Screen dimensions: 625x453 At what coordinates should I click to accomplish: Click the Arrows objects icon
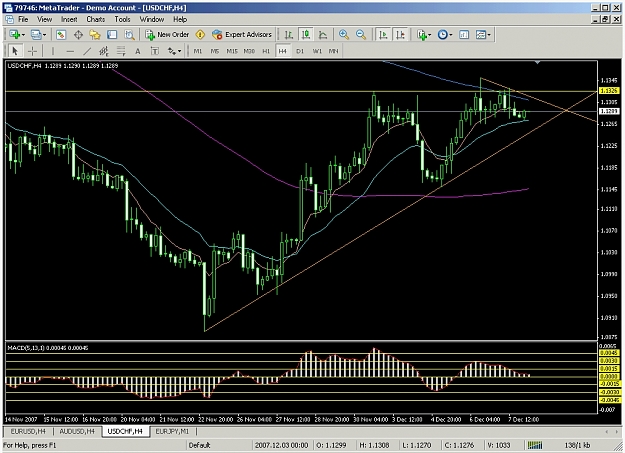tap(171, 51)
